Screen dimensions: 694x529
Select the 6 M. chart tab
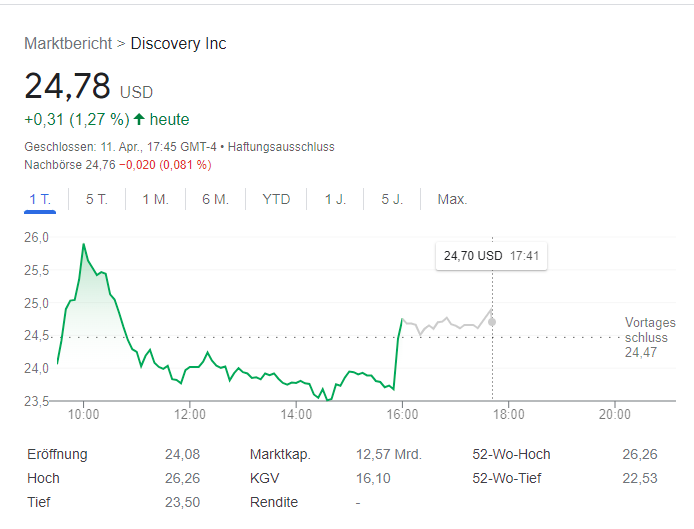coord(215,199)
